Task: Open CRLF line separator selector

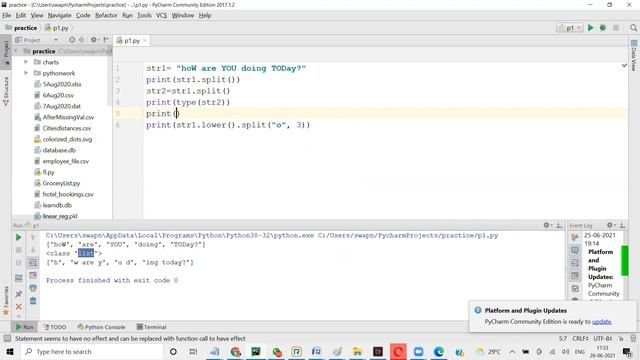Action: point(580,339)
